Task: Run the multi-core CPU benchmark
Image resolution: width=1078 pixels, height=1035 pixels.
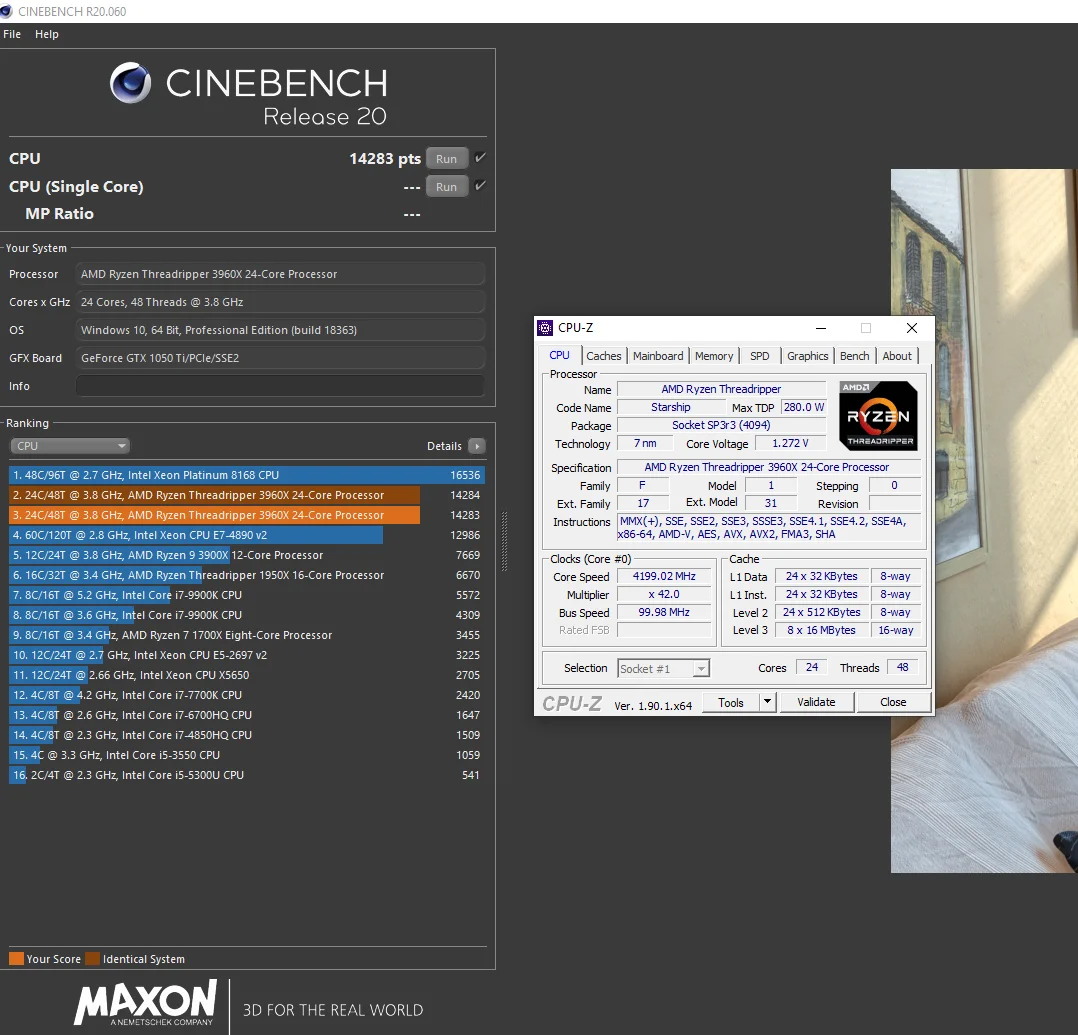Action: [x=446, y=159]
